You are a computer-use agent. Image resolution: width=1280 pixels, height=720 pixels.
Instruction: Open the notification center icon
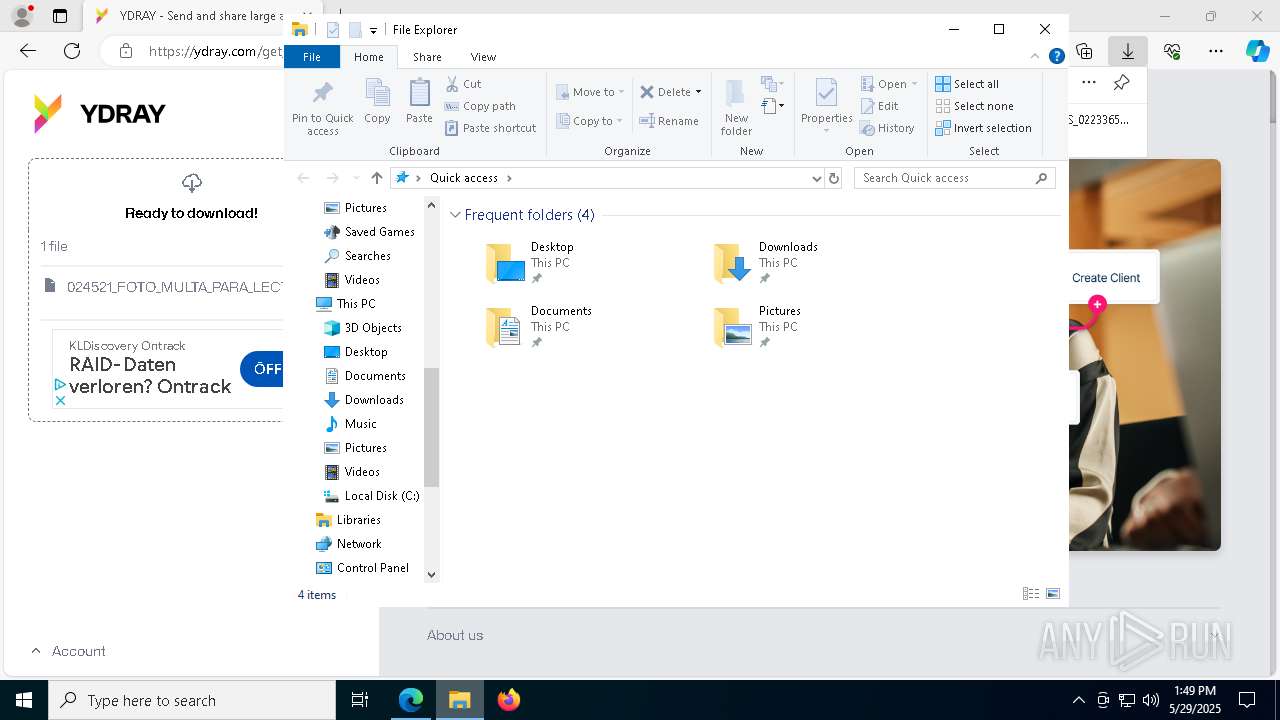[1247, 700]
